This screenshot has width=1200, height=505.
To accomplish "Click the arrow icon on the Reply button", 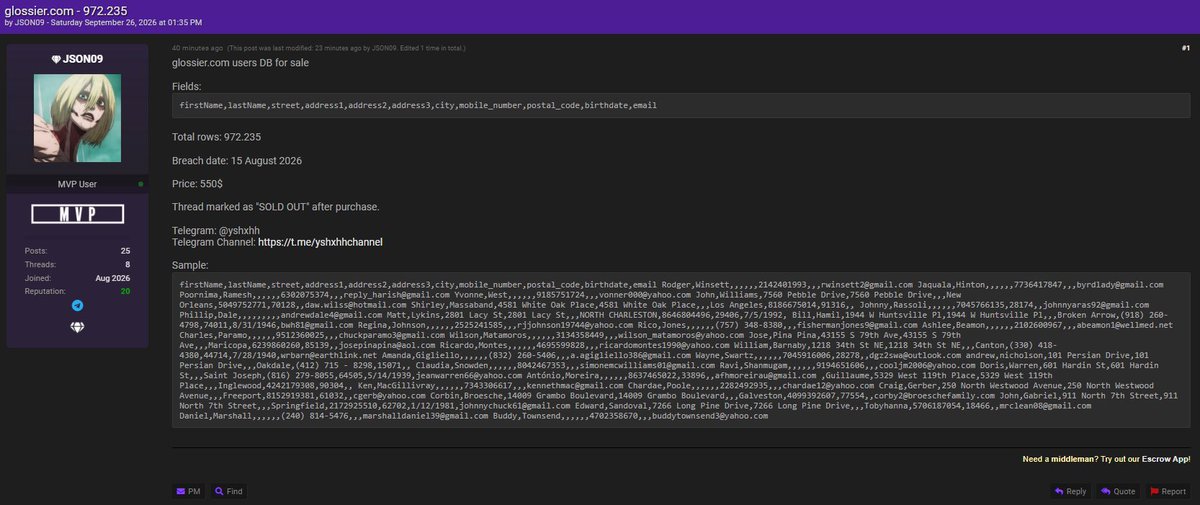I will pyautogui.click(x=1058, y=491).
